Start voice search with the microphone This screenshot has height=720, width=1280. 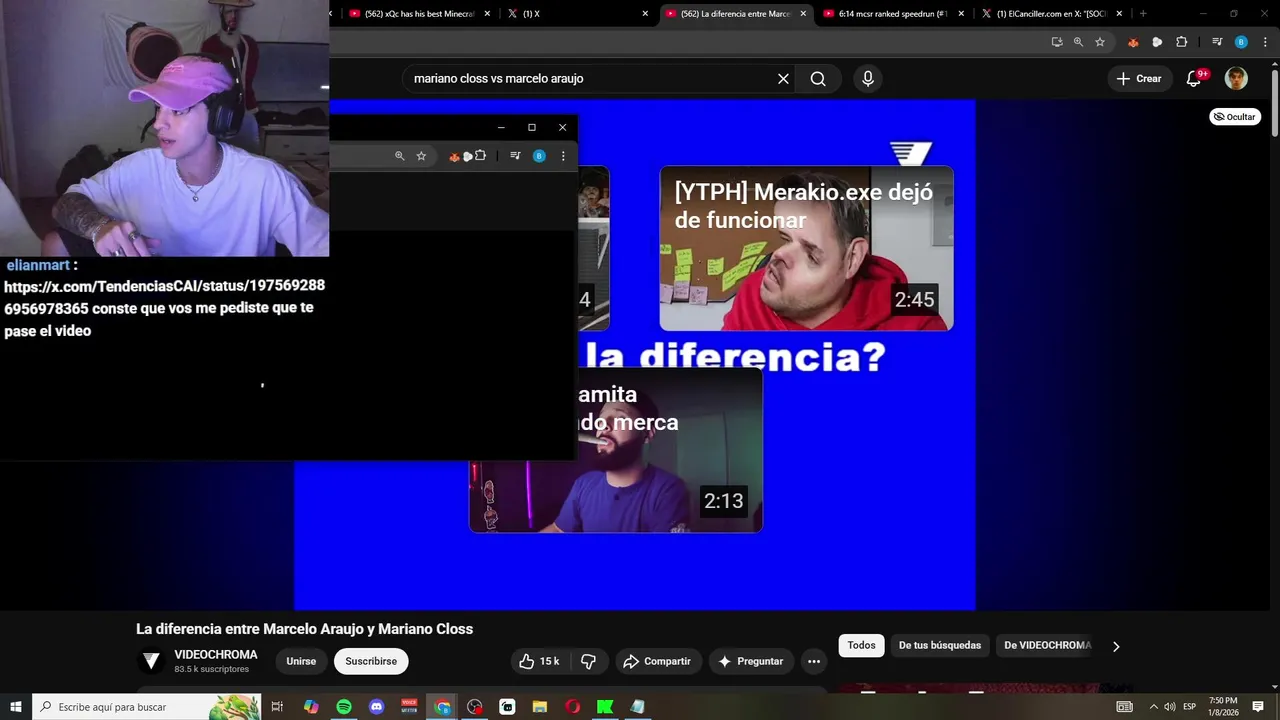[867, 79]
